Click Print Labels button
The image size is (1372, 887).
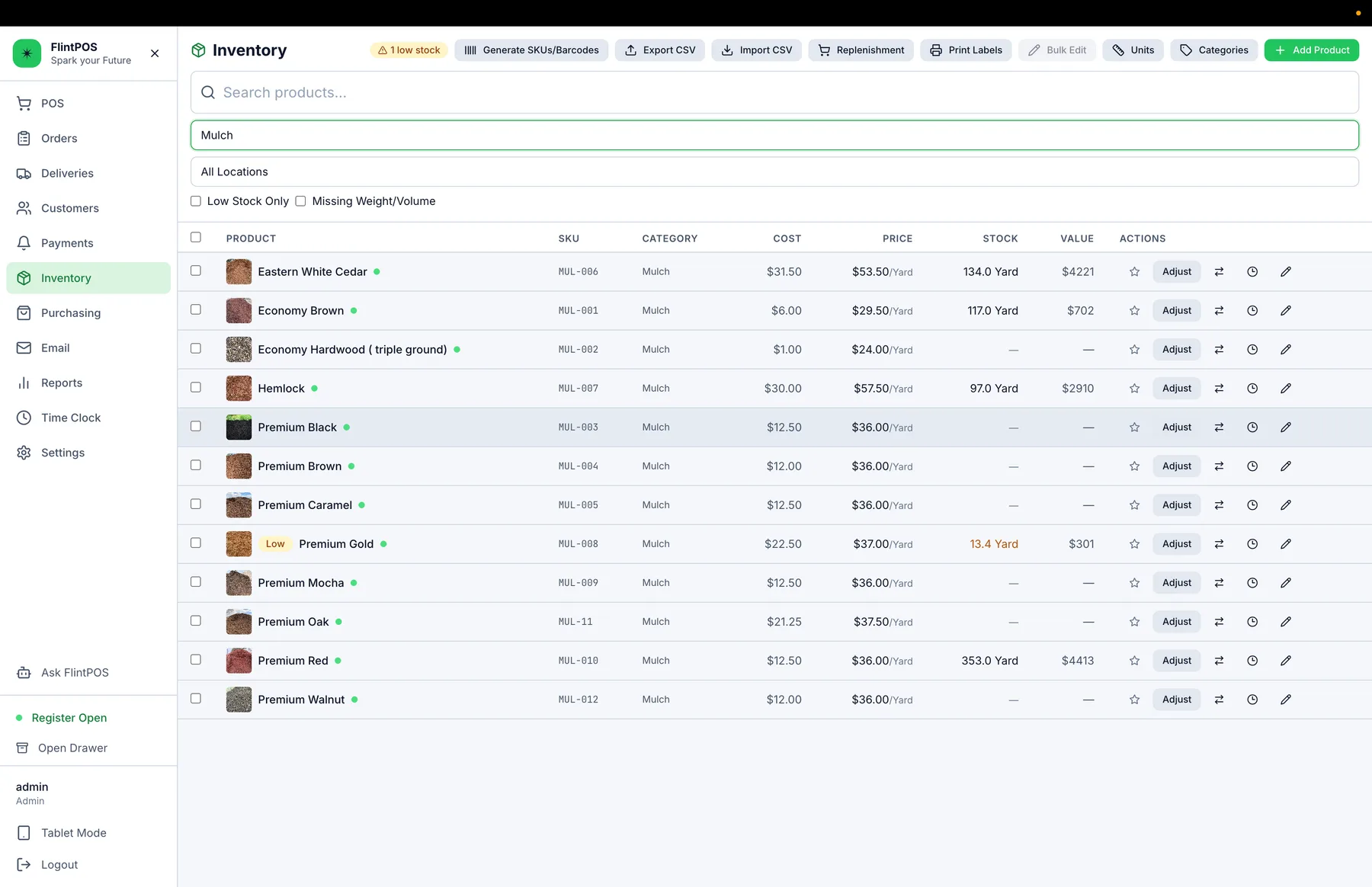click(966, 50)
